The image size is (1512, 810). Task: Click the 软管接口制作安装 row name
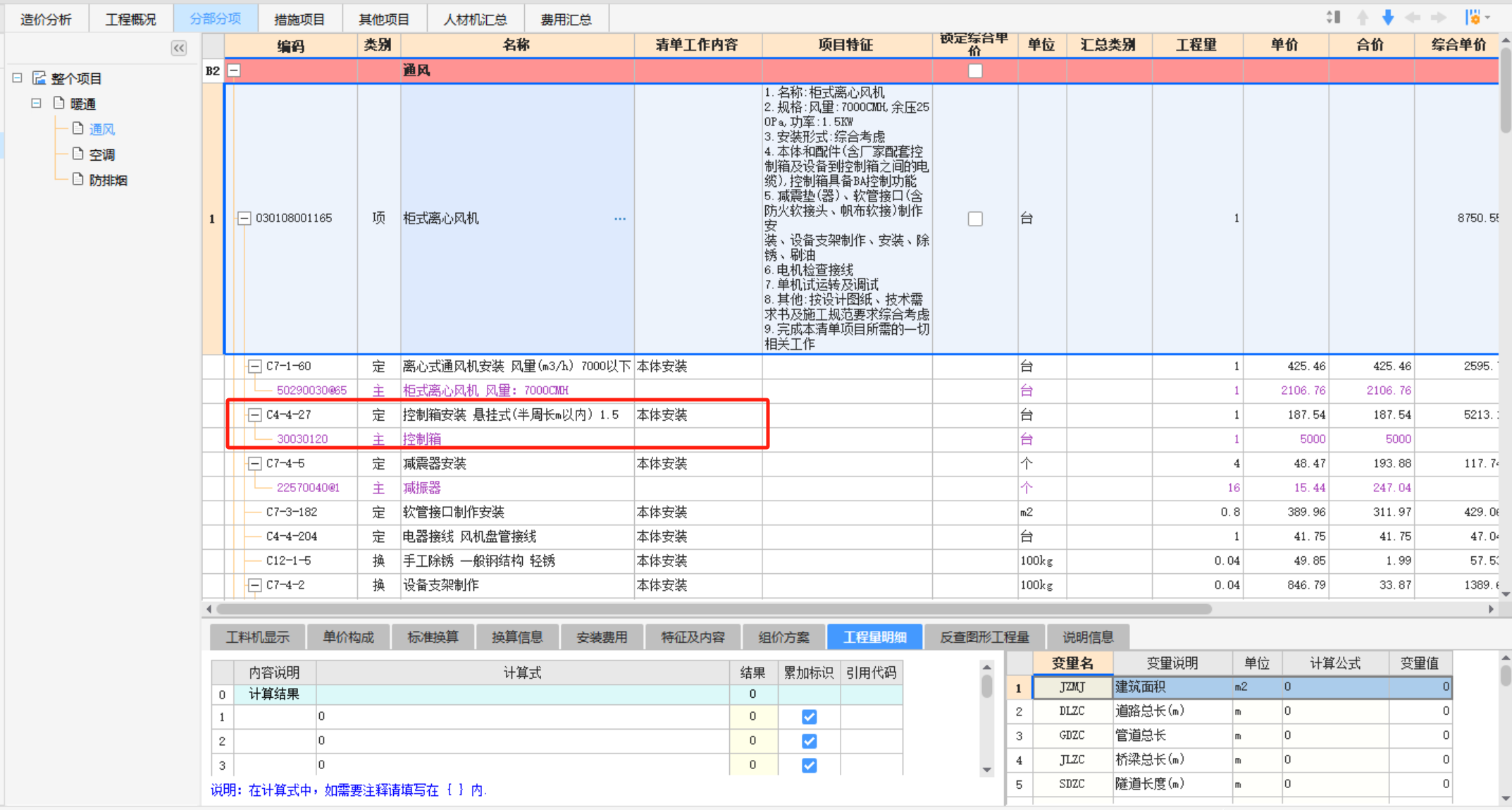click(454, 513)
